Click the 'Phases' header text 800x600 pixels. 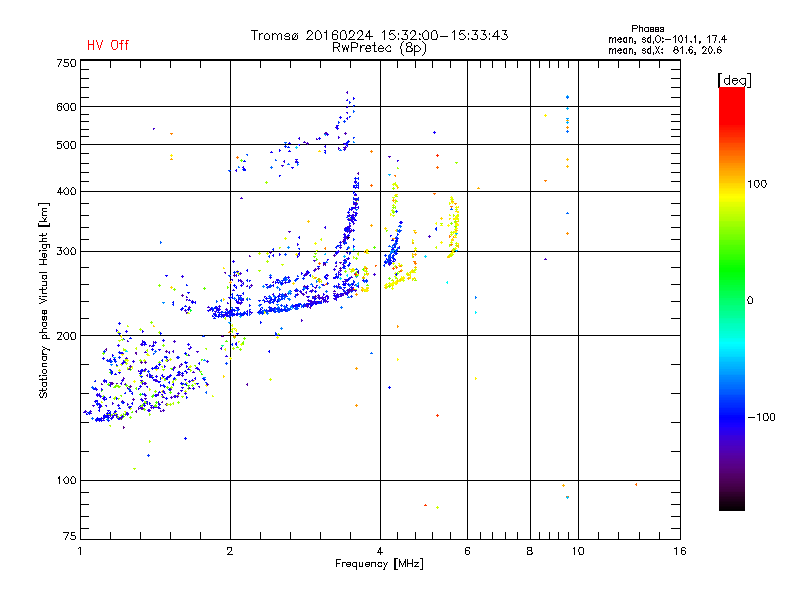point(647,29)
